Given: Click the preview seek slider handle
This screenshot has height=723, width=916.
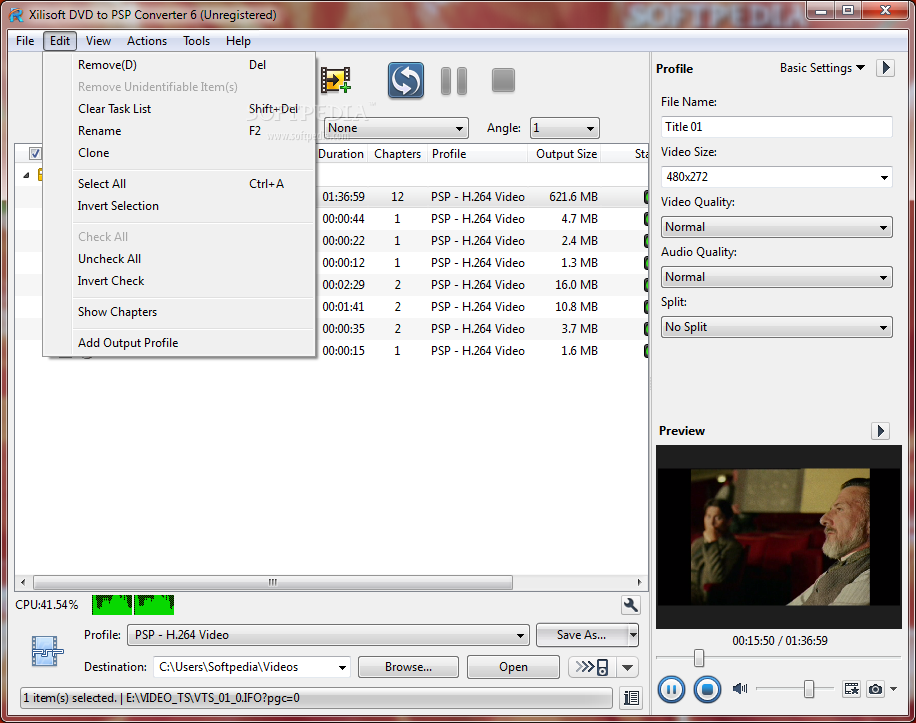Looking at the screenshot, I should (699, 658).
